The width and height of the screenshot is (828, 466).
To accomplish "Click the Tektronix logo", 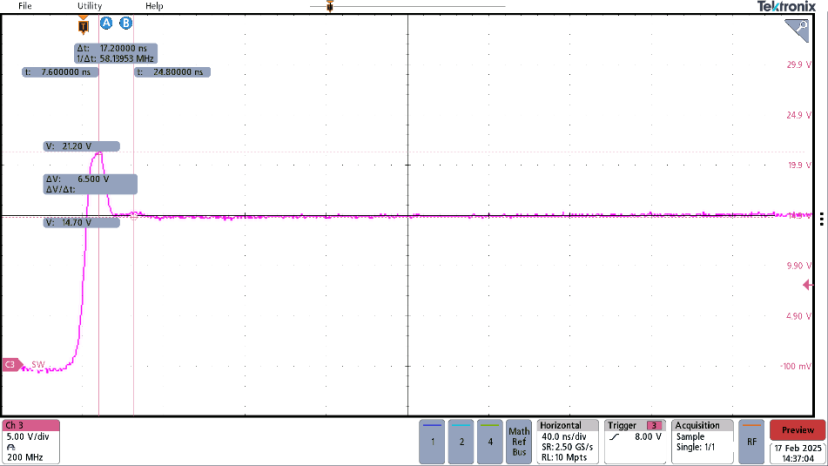I will 786,6.
